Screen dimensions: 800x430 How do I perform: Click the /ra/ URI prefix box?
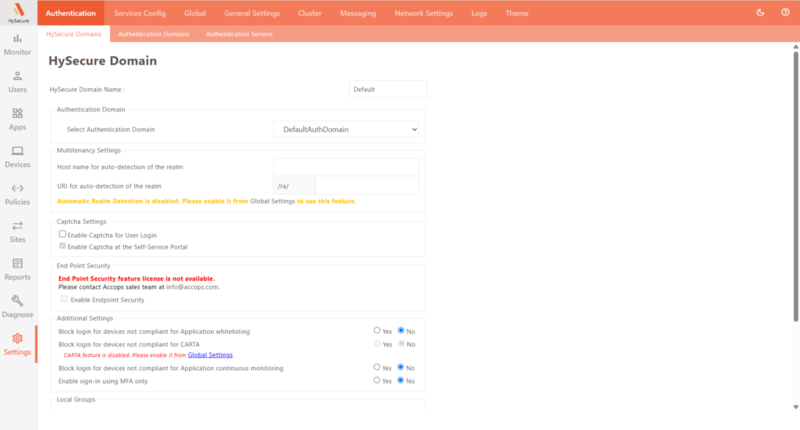pyautogui.click(x=294, y=186)
